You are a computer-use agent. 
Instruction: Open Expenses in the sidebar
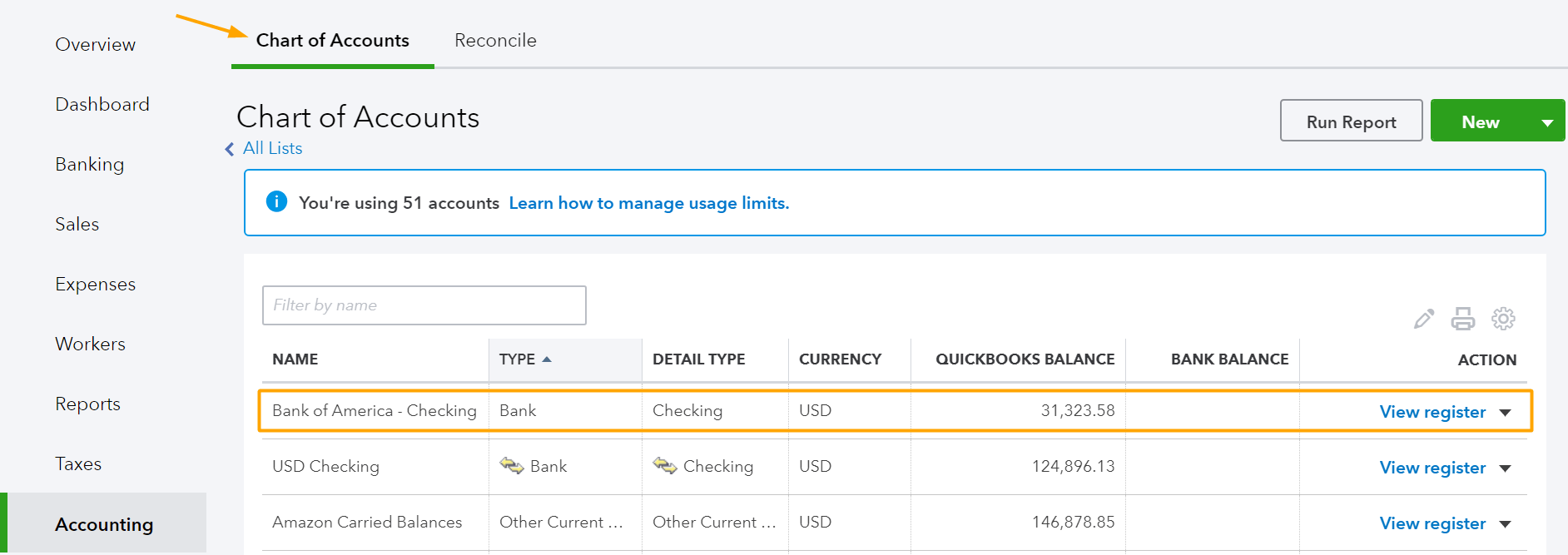[96, 285]
